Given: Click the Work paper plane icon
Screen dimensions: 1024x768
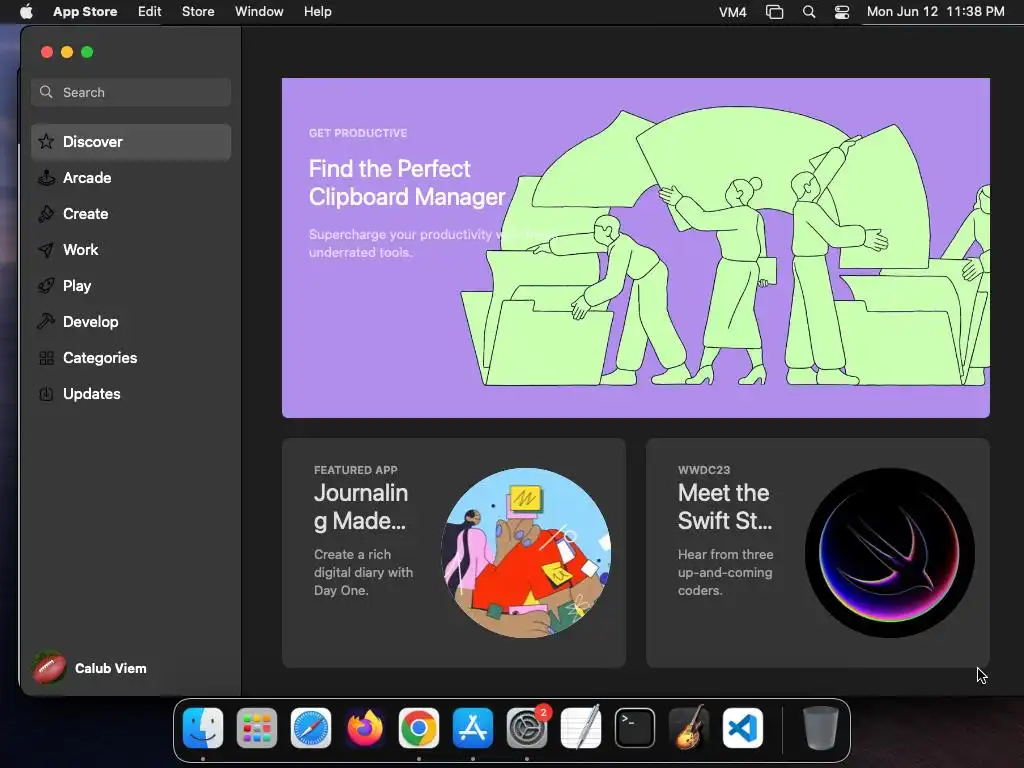Looking at the screenshot, I should [x=46, y=249].
